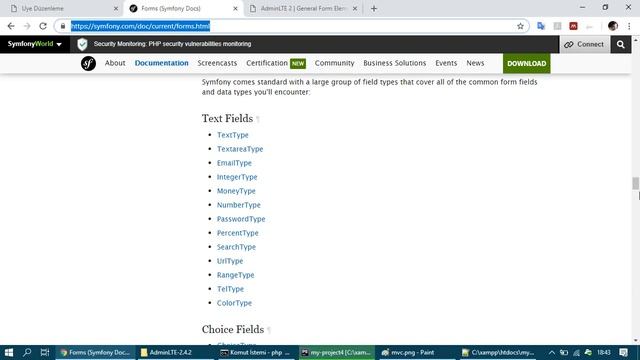Switch to C:\xampp\htdocs taskbar window

pyautogui.click(x=498, y=352)
